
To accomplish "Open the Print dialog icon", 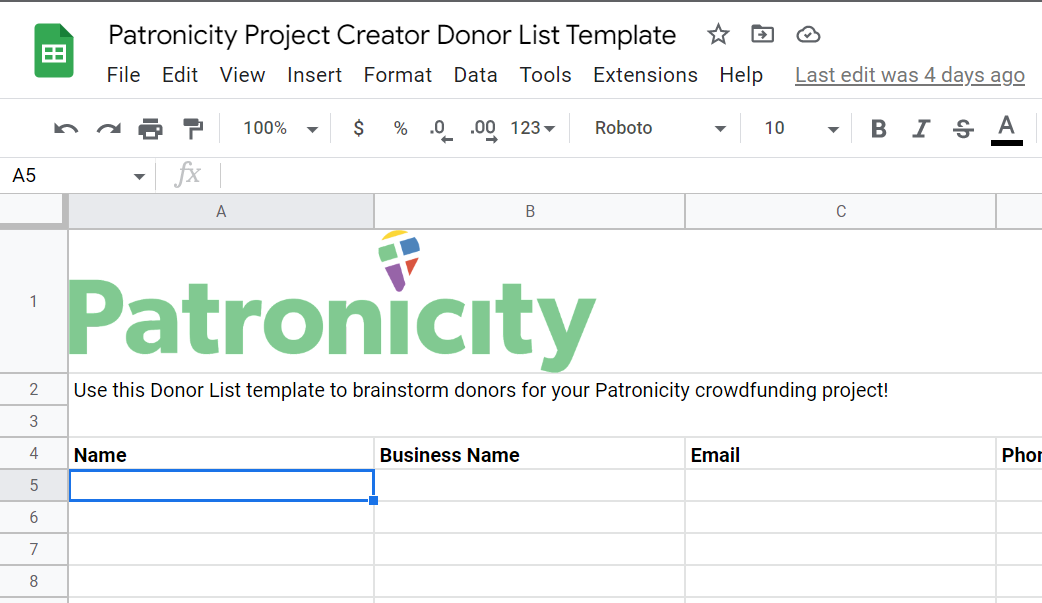I will point(150,128).
